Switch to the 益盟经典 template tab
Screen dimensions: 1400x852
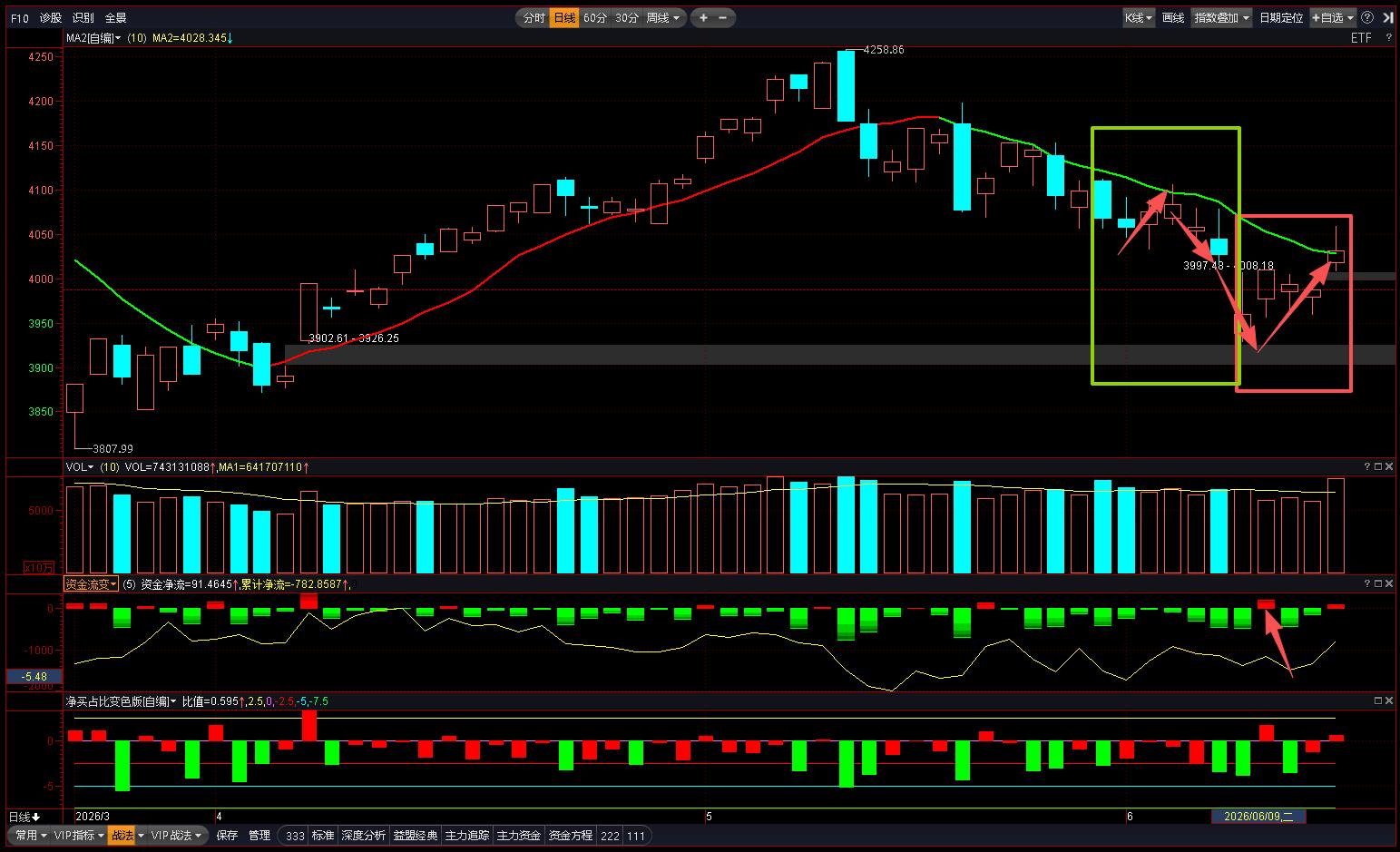point(416,836)
